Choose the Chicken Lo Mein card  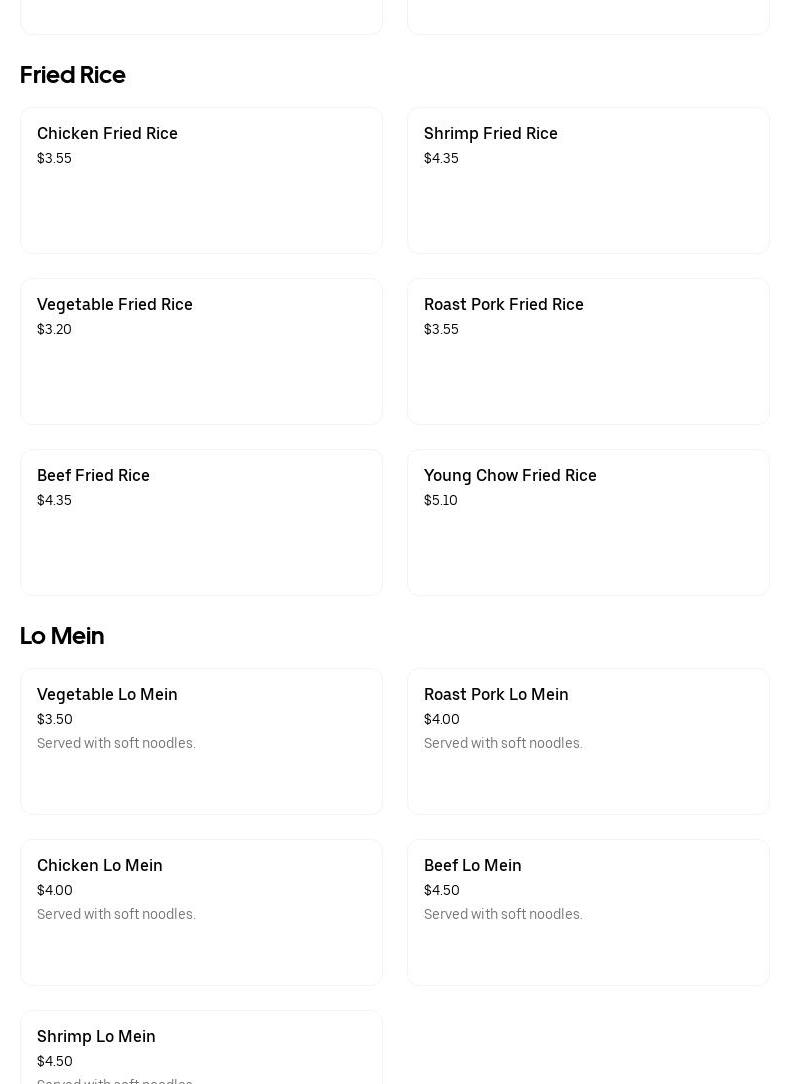coord(201,913)
